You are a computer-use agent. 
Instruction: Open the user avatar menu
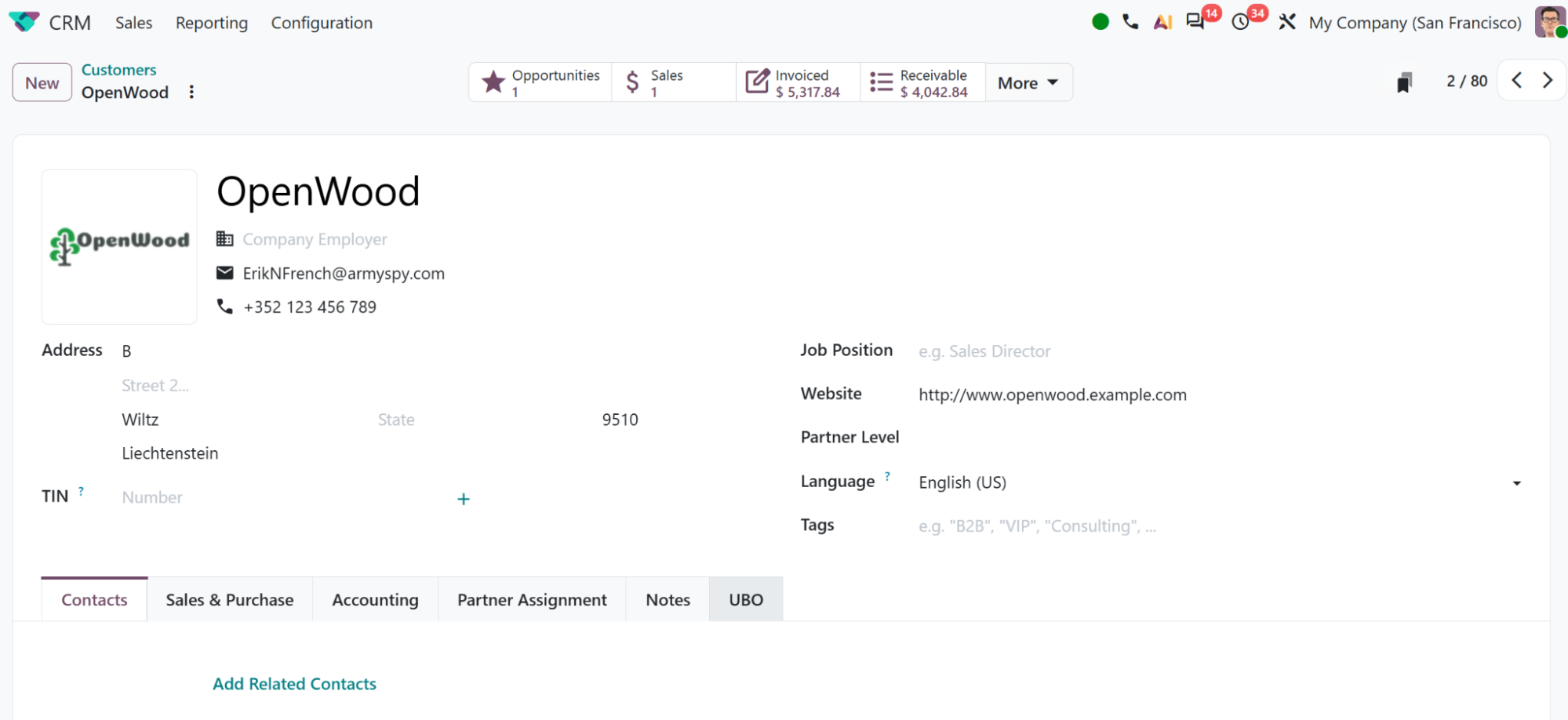click(1550, 22)
